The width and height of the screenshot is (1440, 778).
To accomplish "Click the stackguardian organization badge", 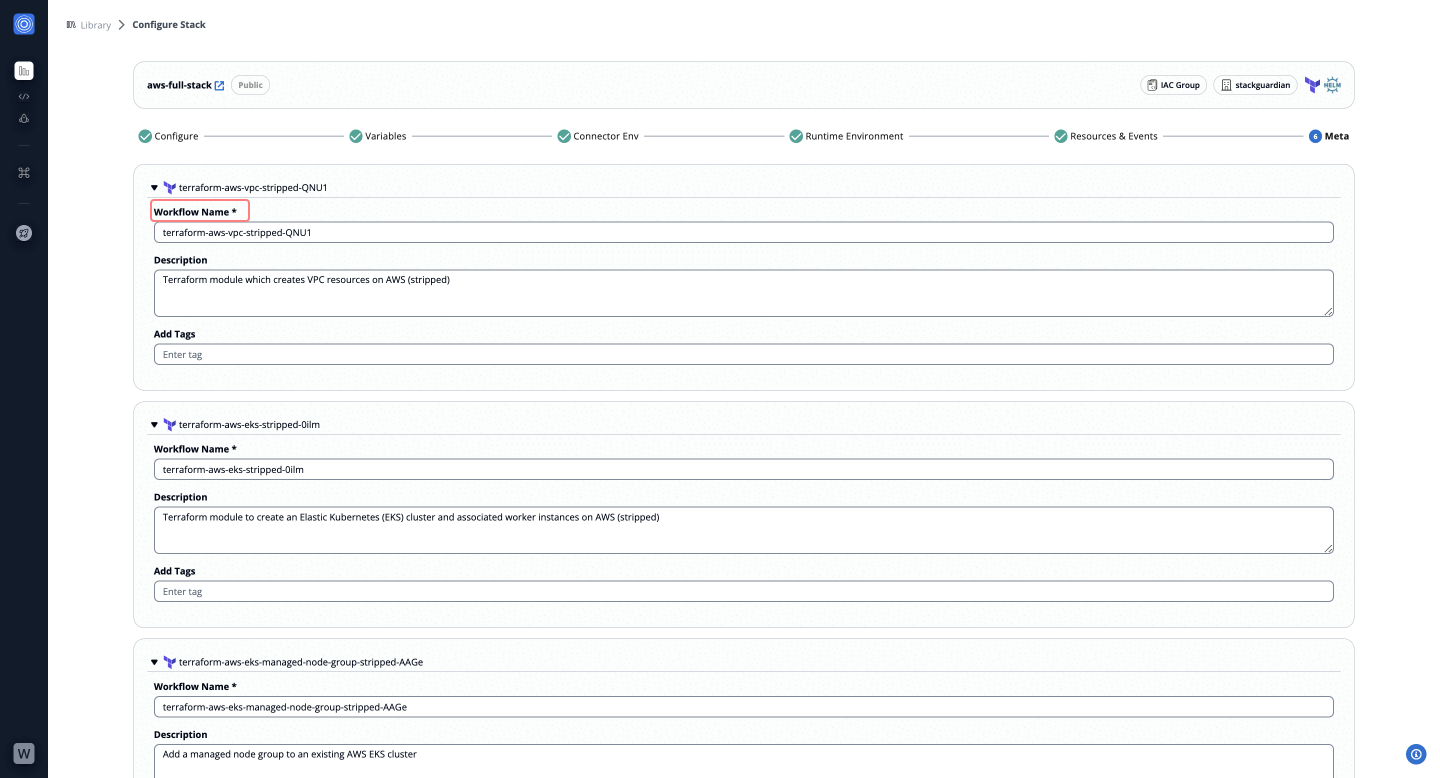I will [x=1255, y=85].
